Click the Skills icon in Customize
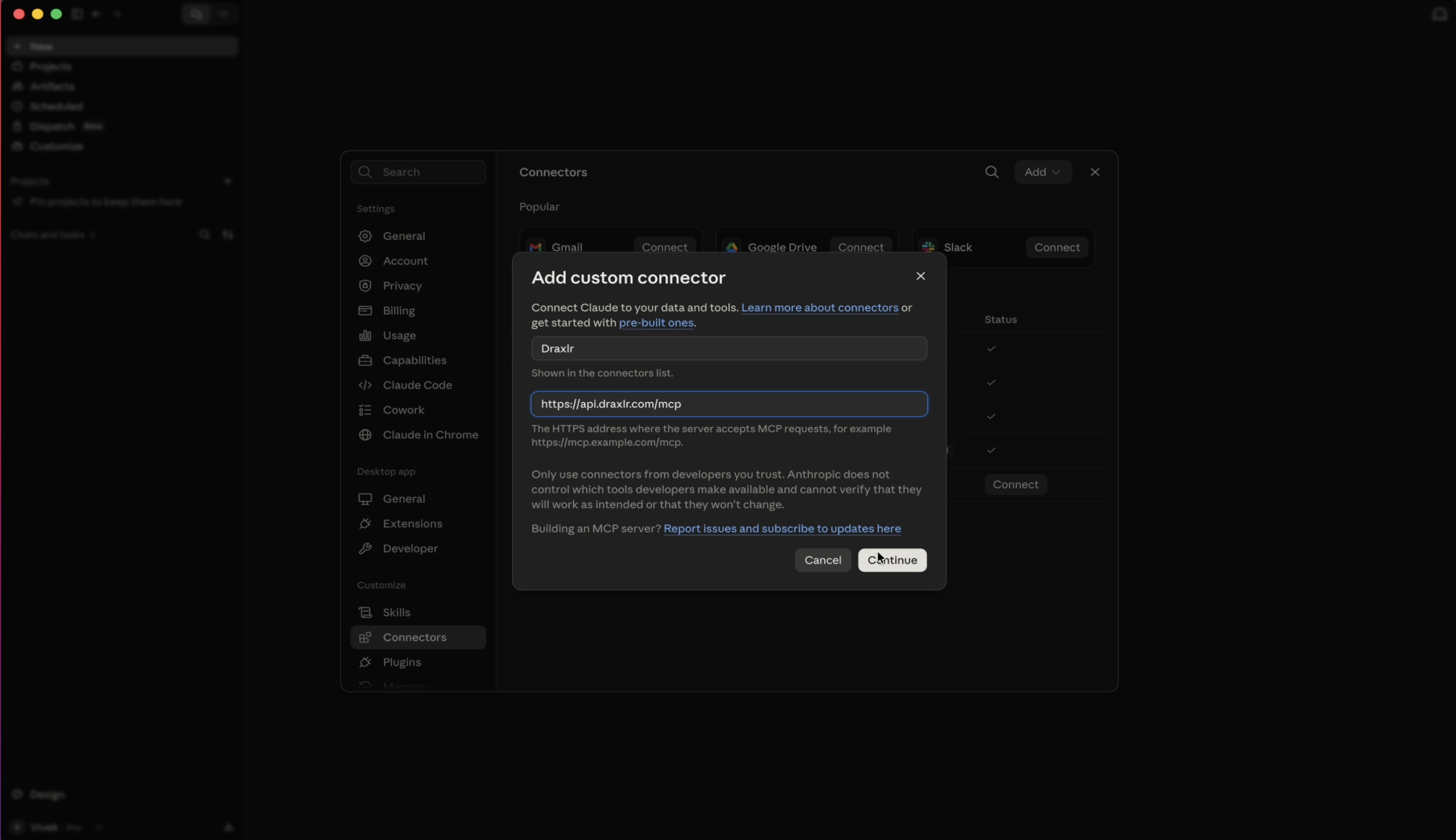1456x840 pixels. click(364, 612)
